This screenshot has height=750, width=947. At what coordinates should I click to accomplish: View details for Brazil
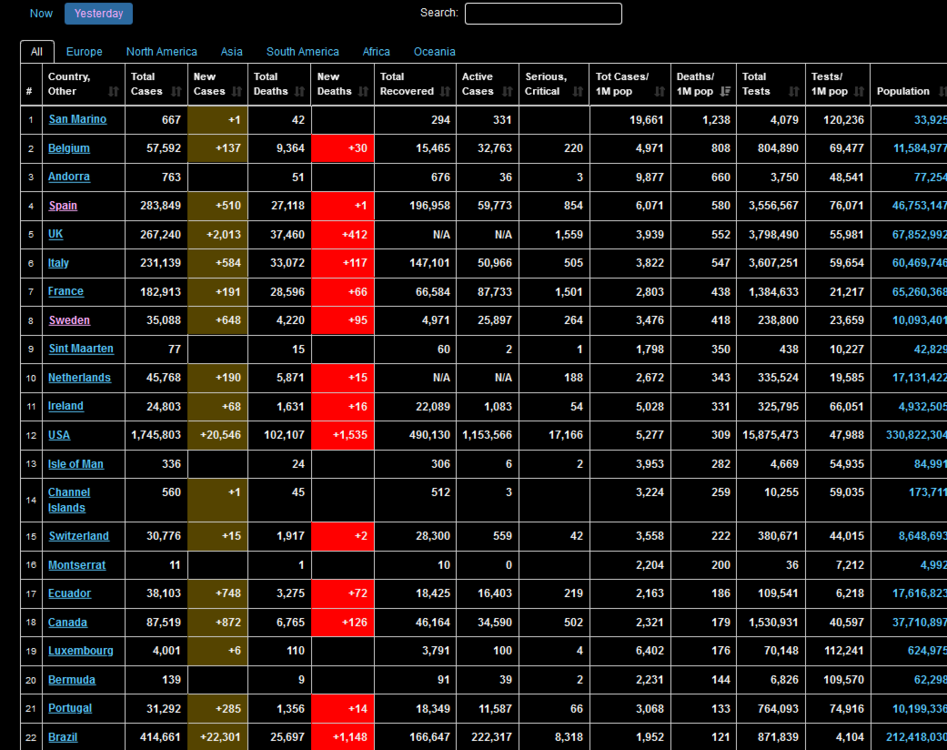click(x=61, y=736)
